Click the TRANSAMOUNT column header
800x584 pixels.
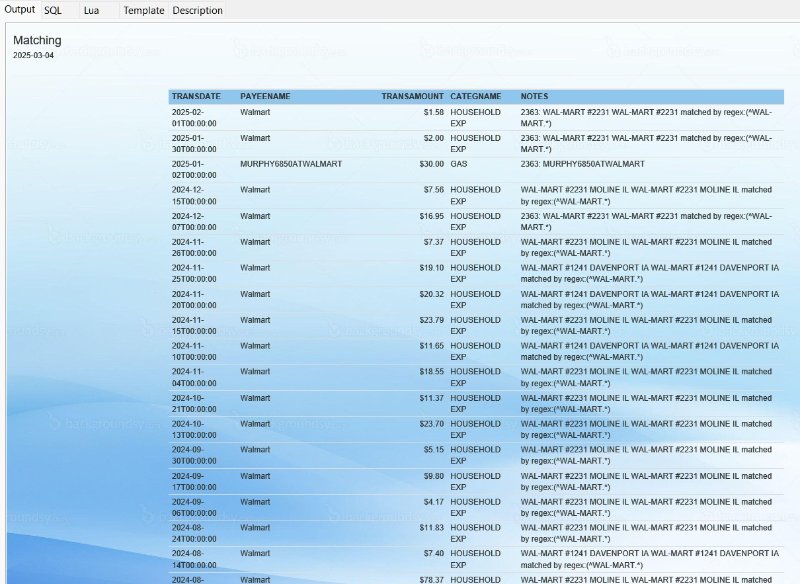click(410, 96)
